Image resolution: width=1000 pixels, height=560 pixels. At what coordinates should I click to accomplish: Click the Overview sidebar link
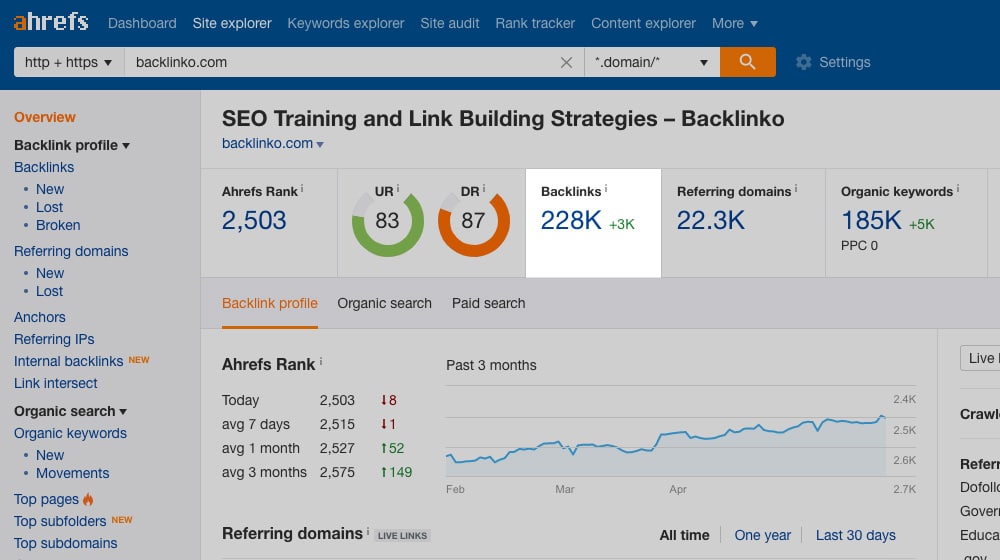[45, 117]
